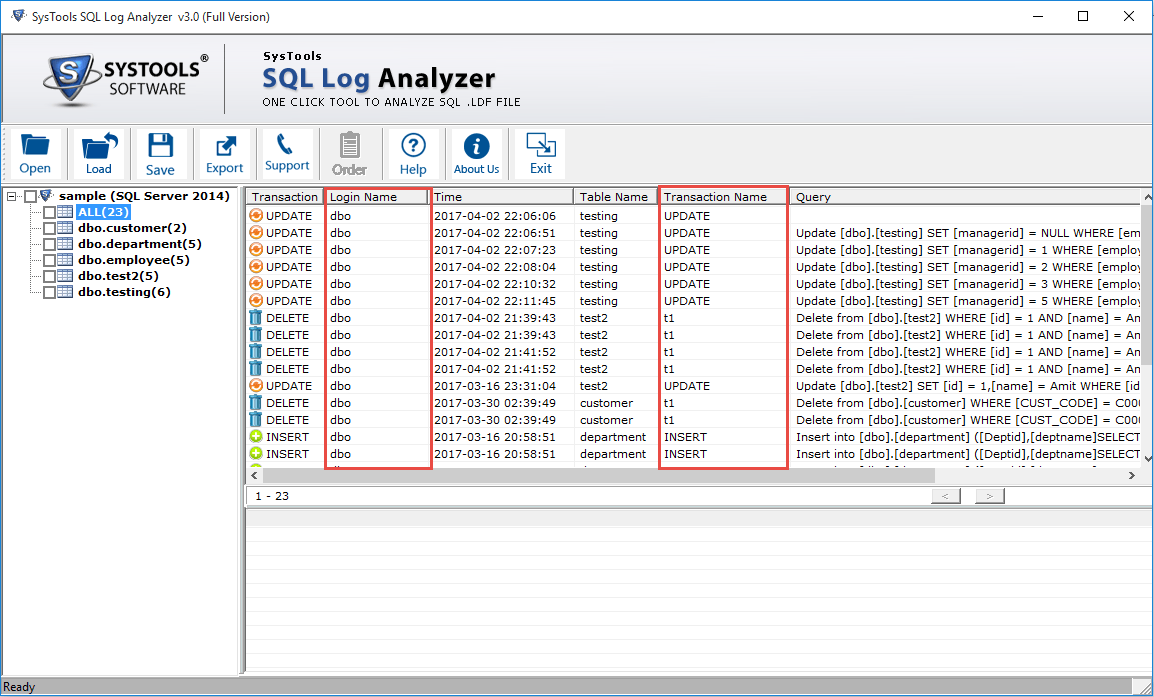1154x697 pixels.
Task: Select the ALL(23) tree item
Action: pos(103,213)
